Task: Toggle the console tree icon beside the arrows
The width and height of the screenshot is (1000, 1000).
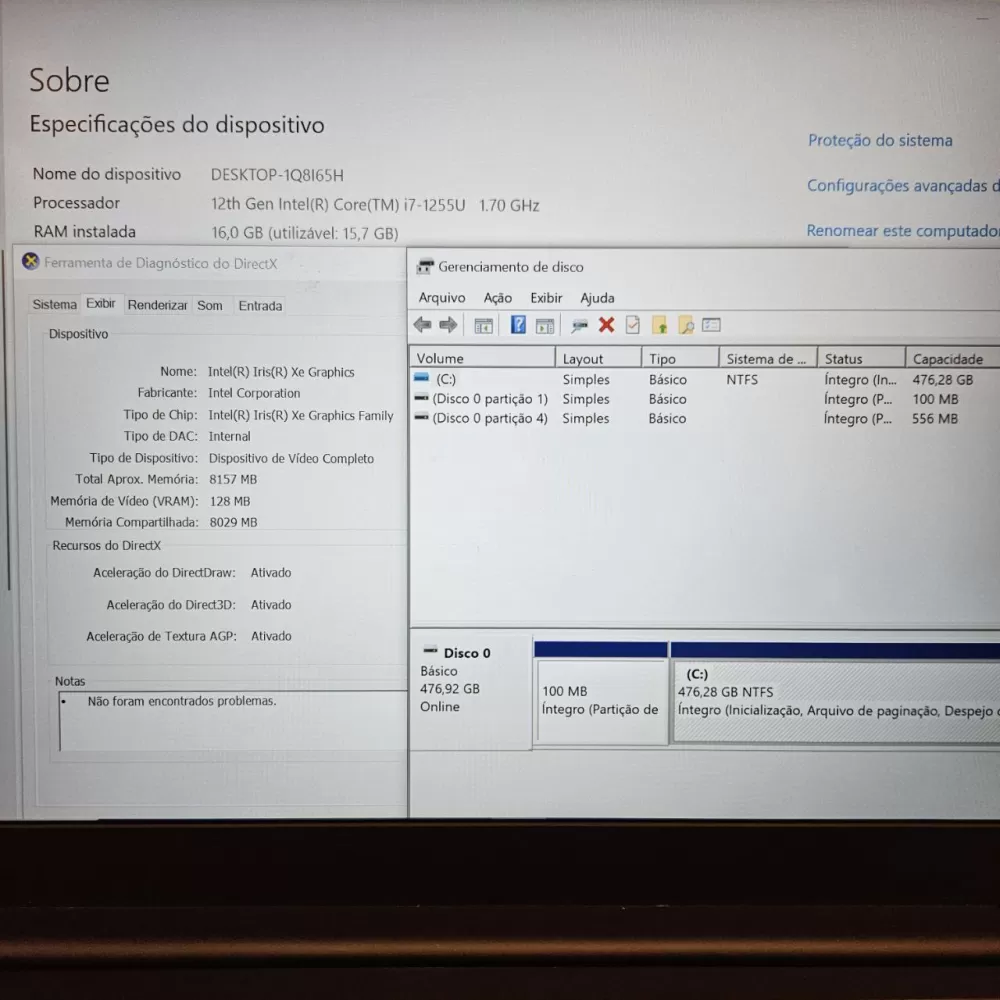Action: point(483,326)
